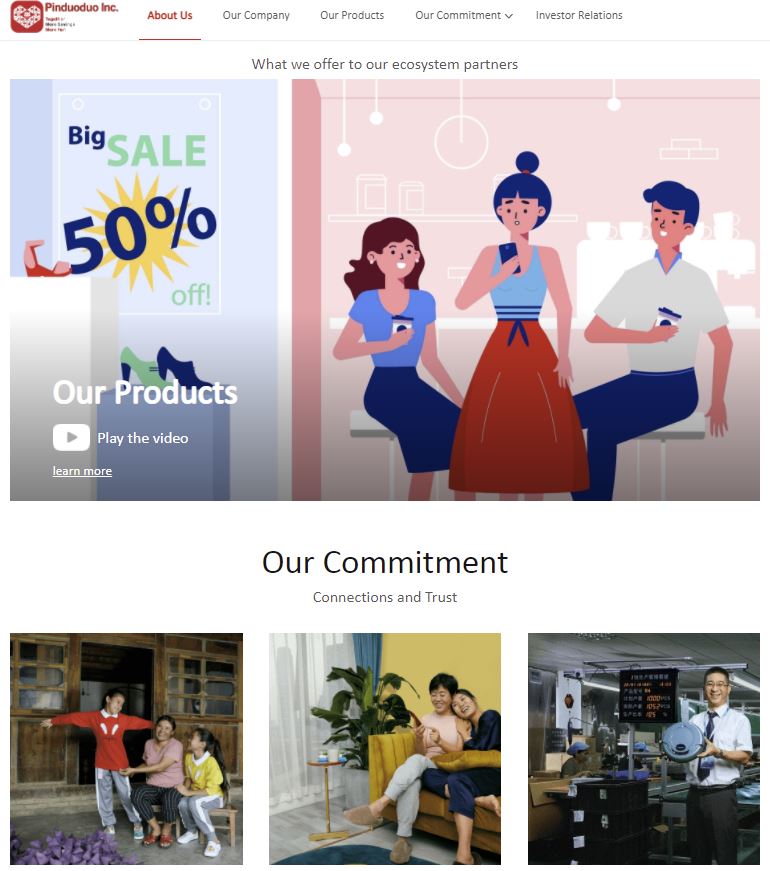Open the Our Commitment menu label
The width and height of the screenshot is (770, 871).
click(x=458, y=16)
